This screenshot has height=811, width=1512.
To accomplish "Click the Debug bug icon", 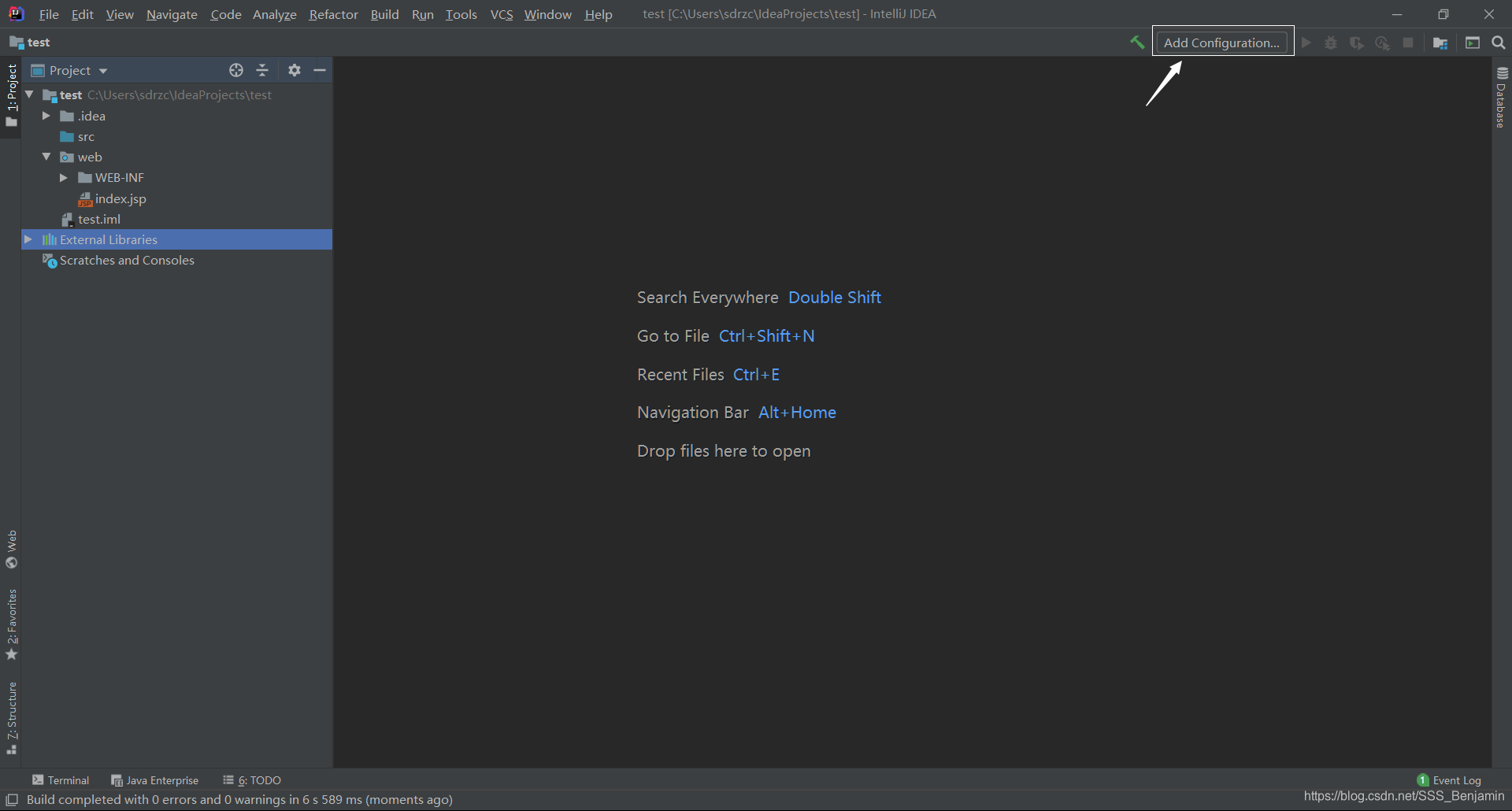I will [1331, 43].
